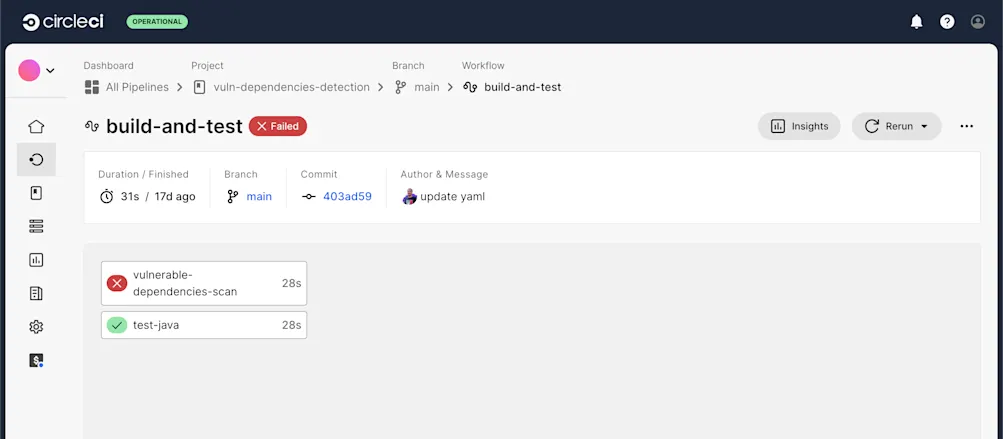Image resolution: width=1003 pixels, height=439 pixels.
Task: Click the green check icon on test-java
Action: (117, 325)
